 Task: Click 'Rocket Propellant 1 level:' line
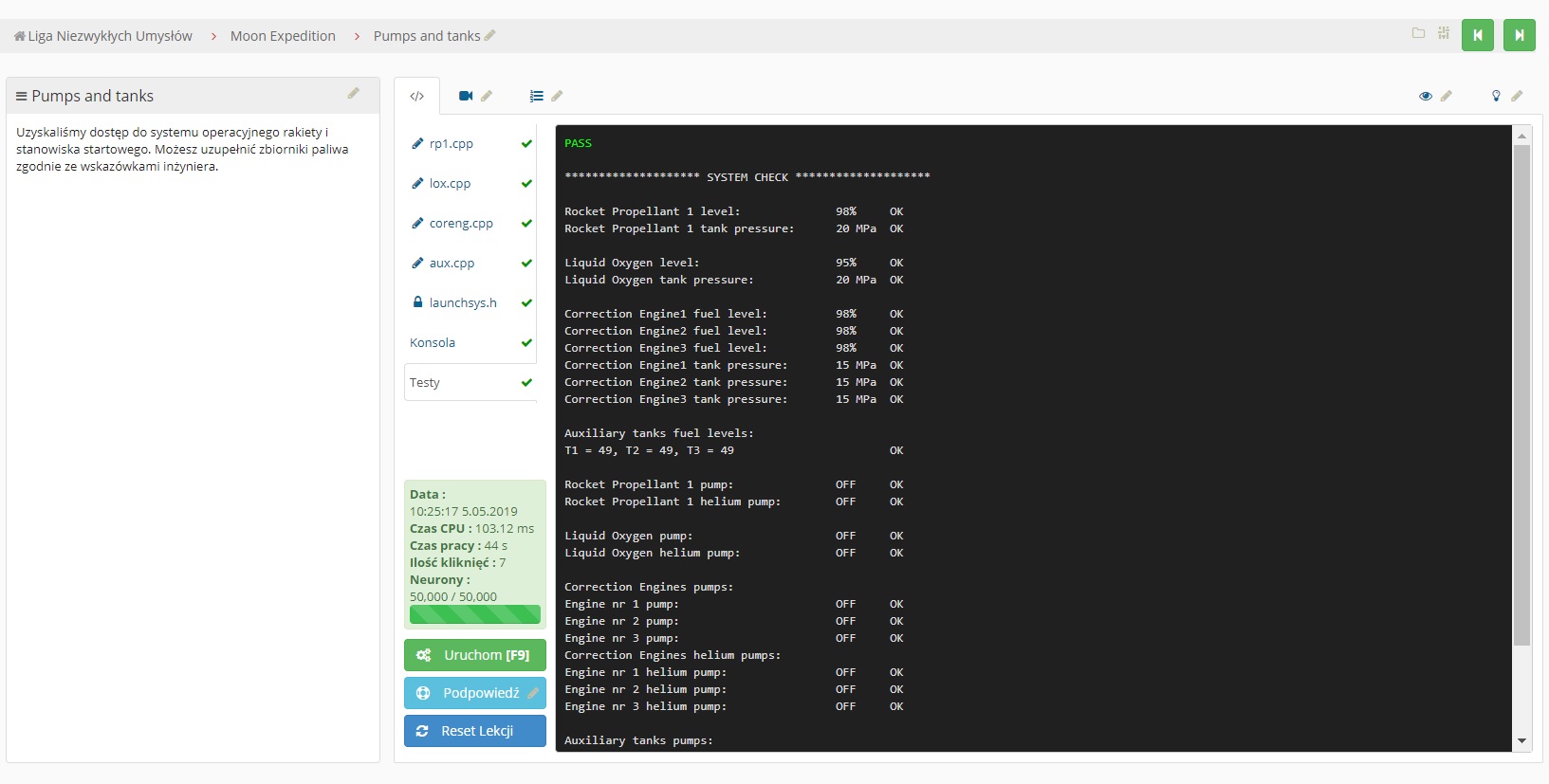(652, 211)
